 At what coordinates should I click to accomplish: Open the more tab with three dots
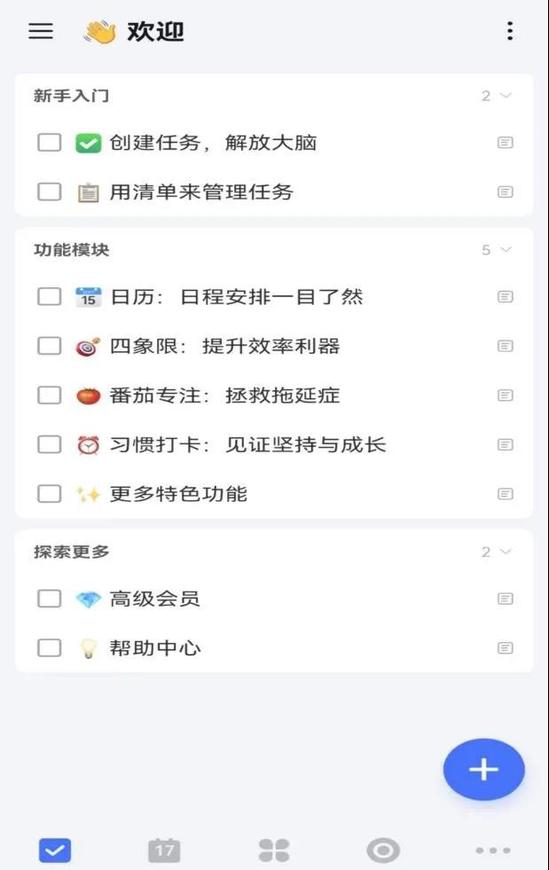pos(493,850)
